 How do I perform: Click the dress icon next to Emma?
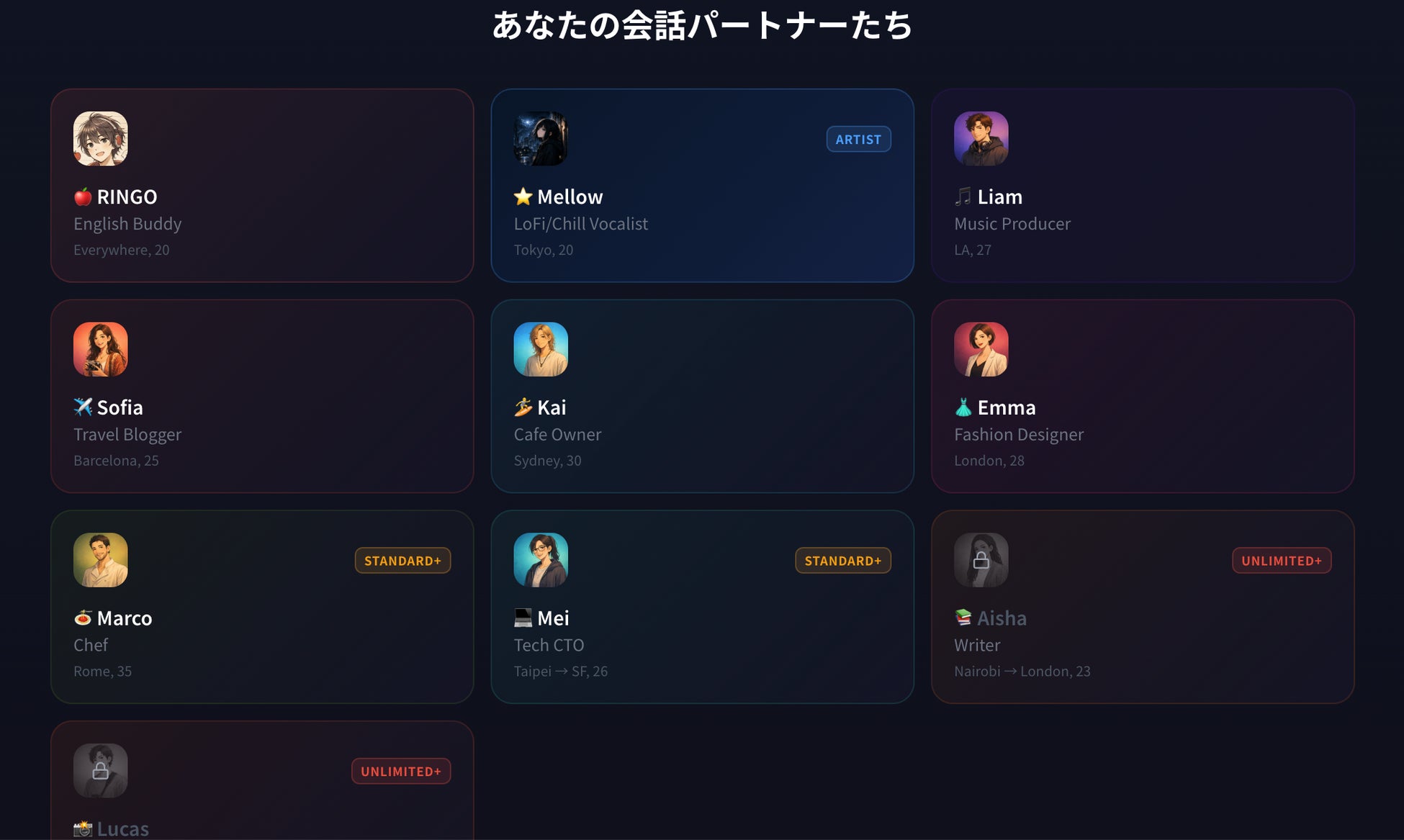coord(963,407)
